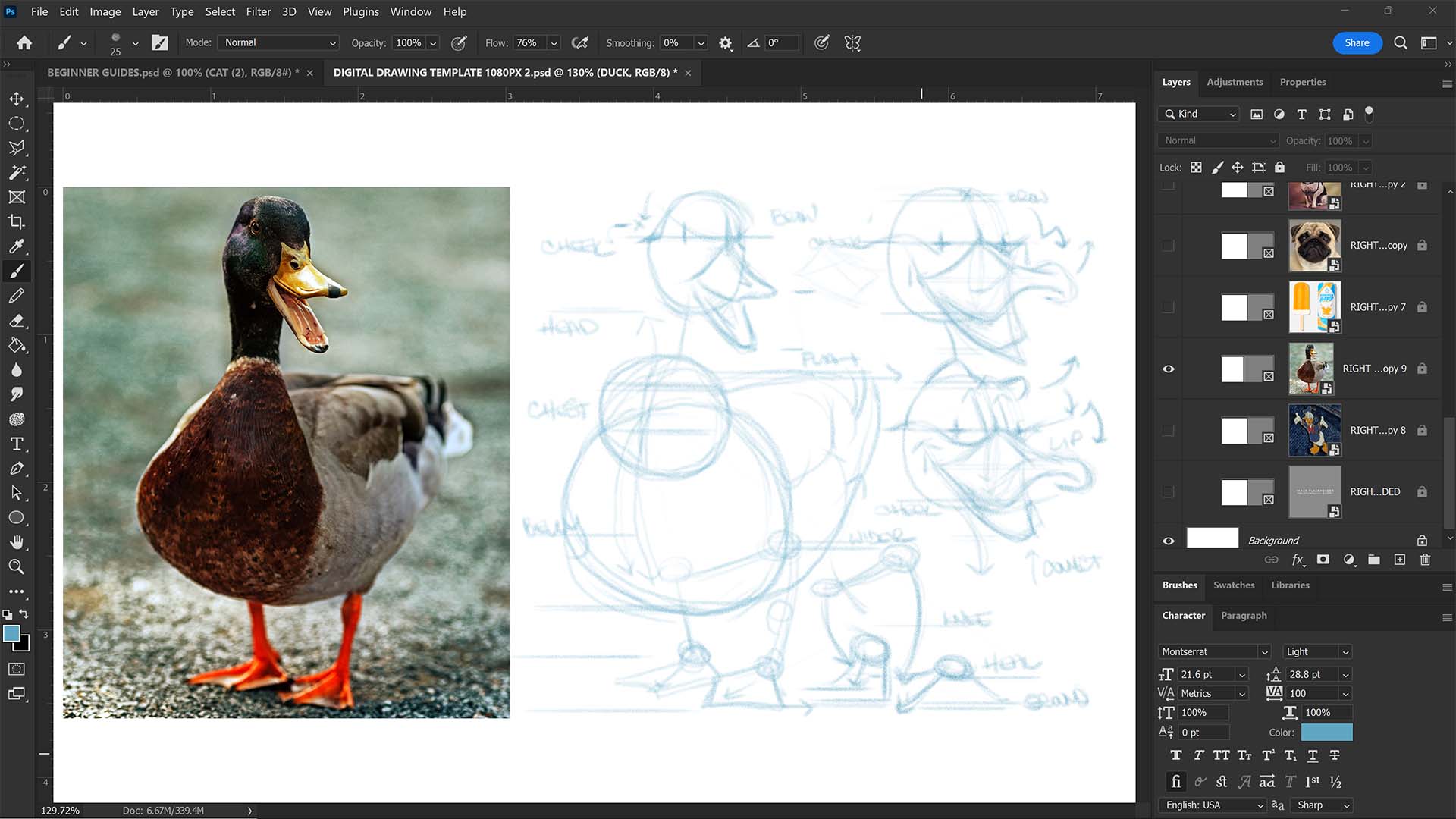1456x819 pixels.
Task: Select the Magic Wand tool
Action: point(17,172)
